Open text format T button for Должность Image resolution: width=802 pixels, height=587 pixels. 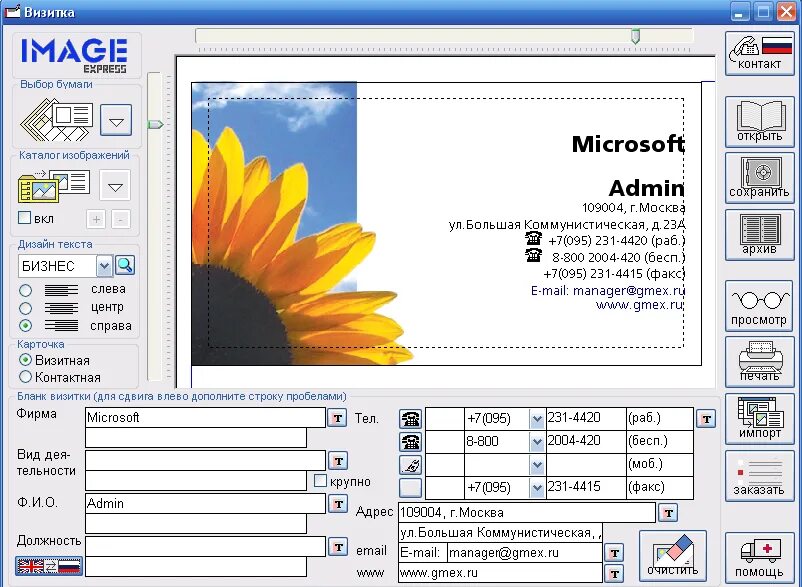338,547
